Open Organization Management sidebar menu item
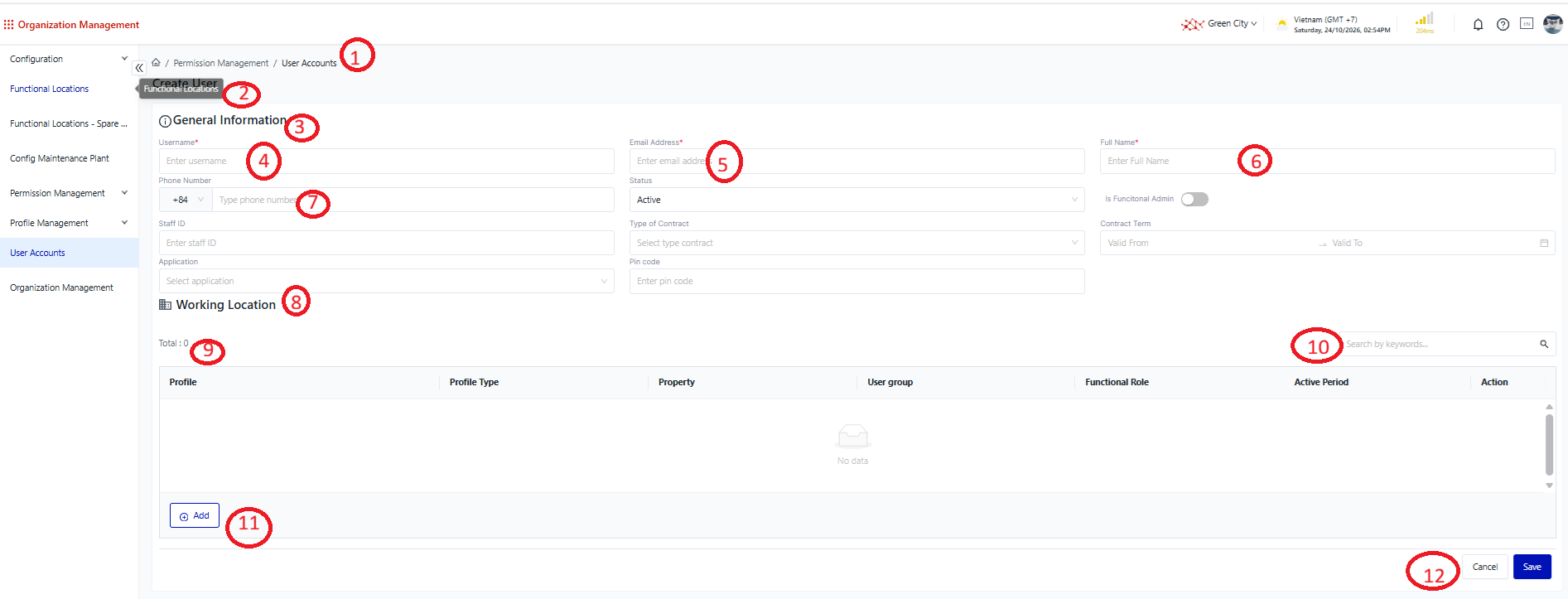 coord(62,287)
